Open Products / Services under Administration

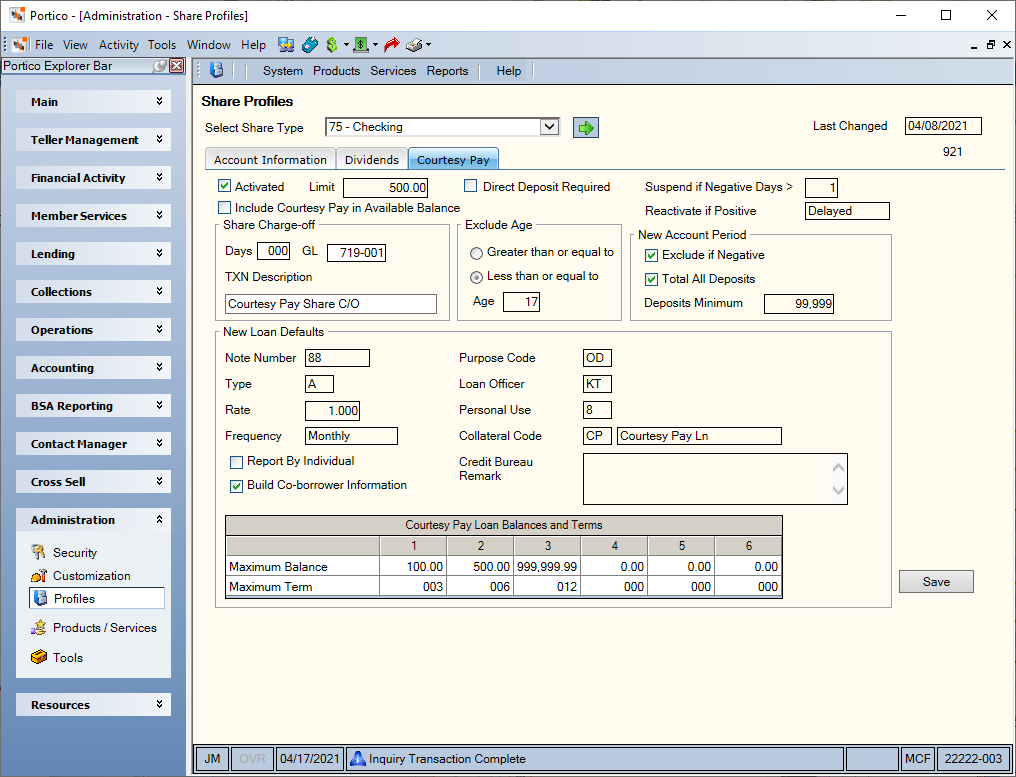[x=105, y=627]
